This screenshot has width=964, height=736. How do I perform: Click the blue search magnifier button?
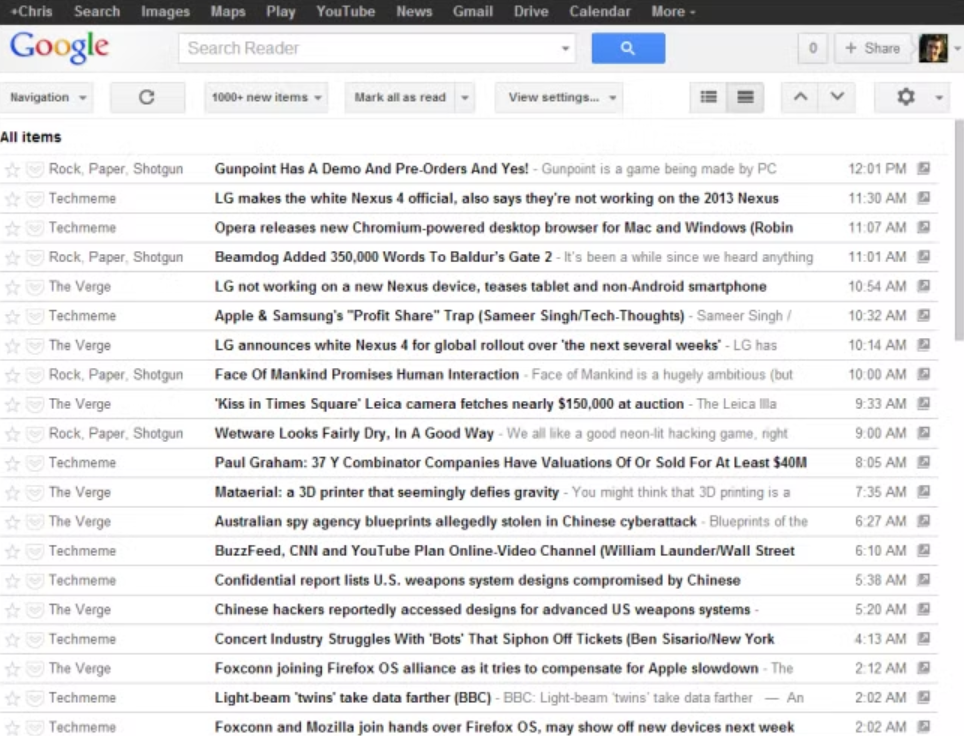[627, 48]
